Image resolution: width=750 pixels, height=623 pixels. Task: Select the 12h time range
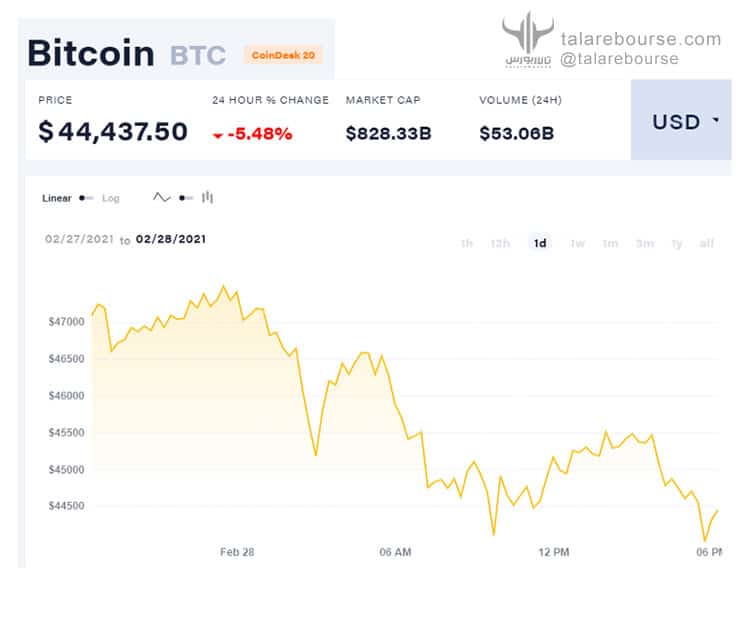[x=500, y=244]
